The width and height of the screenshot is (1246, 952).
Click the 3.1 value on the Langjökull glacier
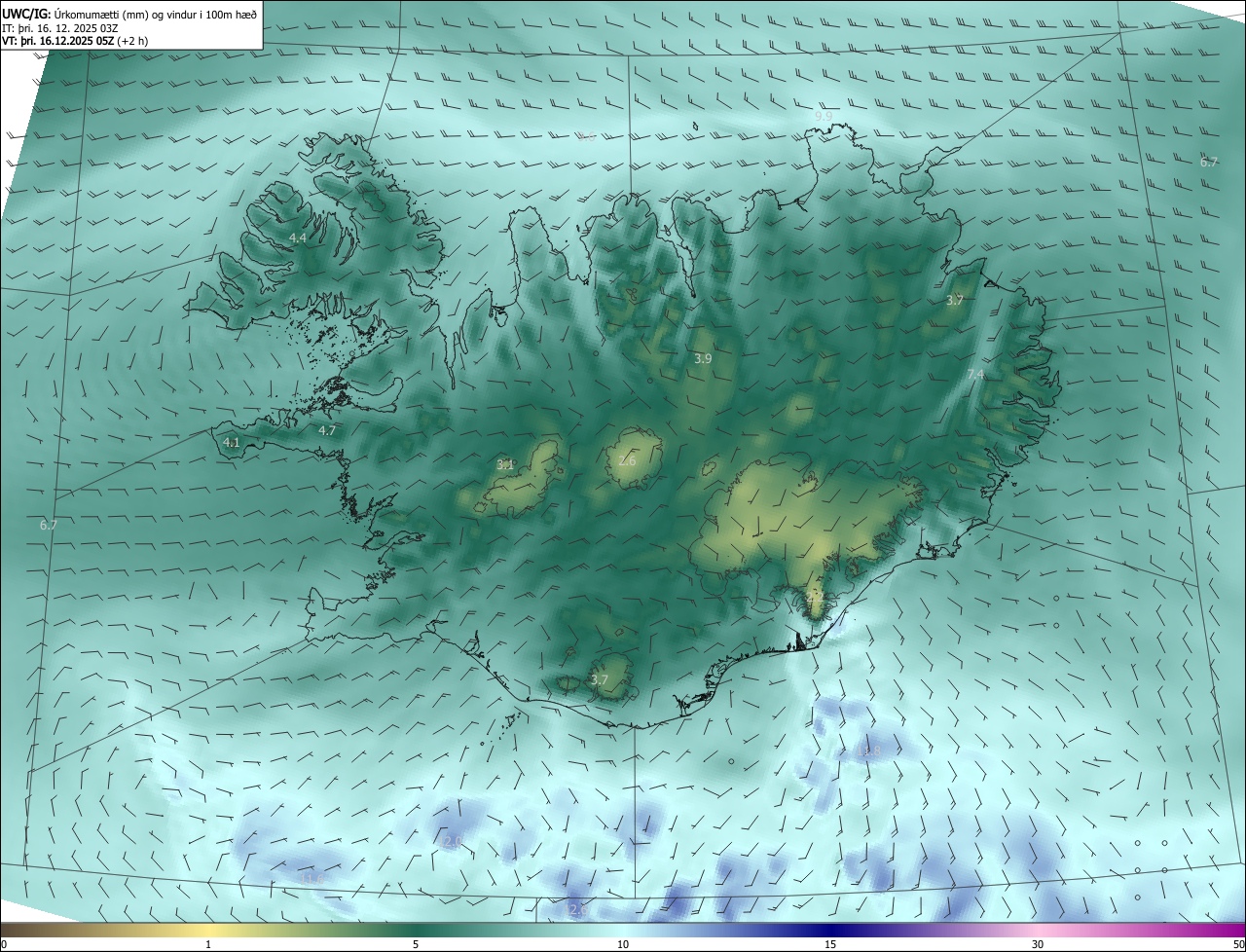505,464
